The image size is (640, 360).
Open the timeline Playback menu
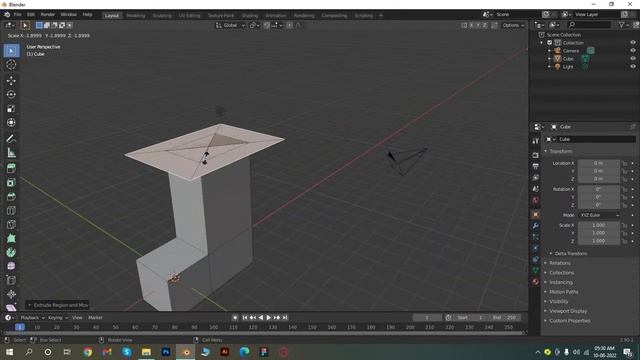point(32,318)
